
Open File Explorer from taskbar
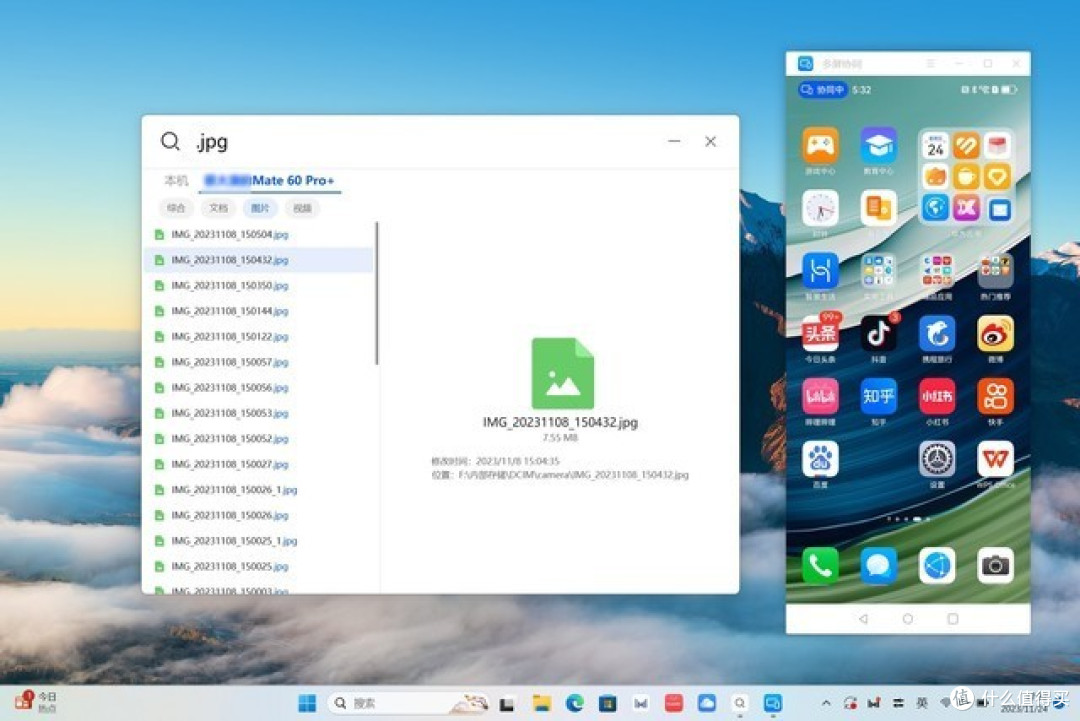542,703
